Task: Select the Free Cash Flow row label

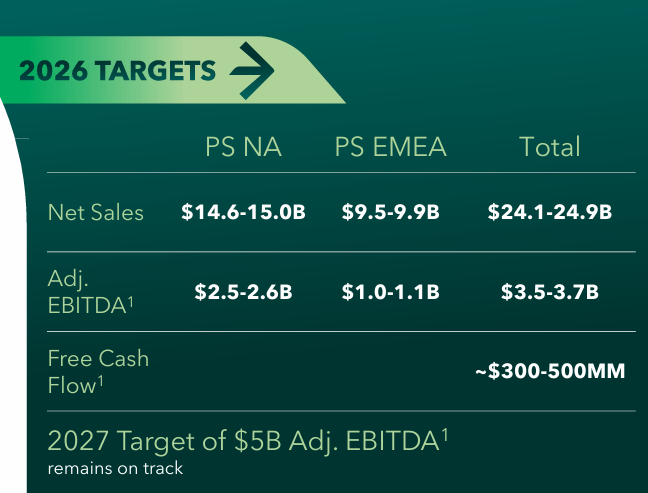Action: pyautogui.click(x=96, y=371)
